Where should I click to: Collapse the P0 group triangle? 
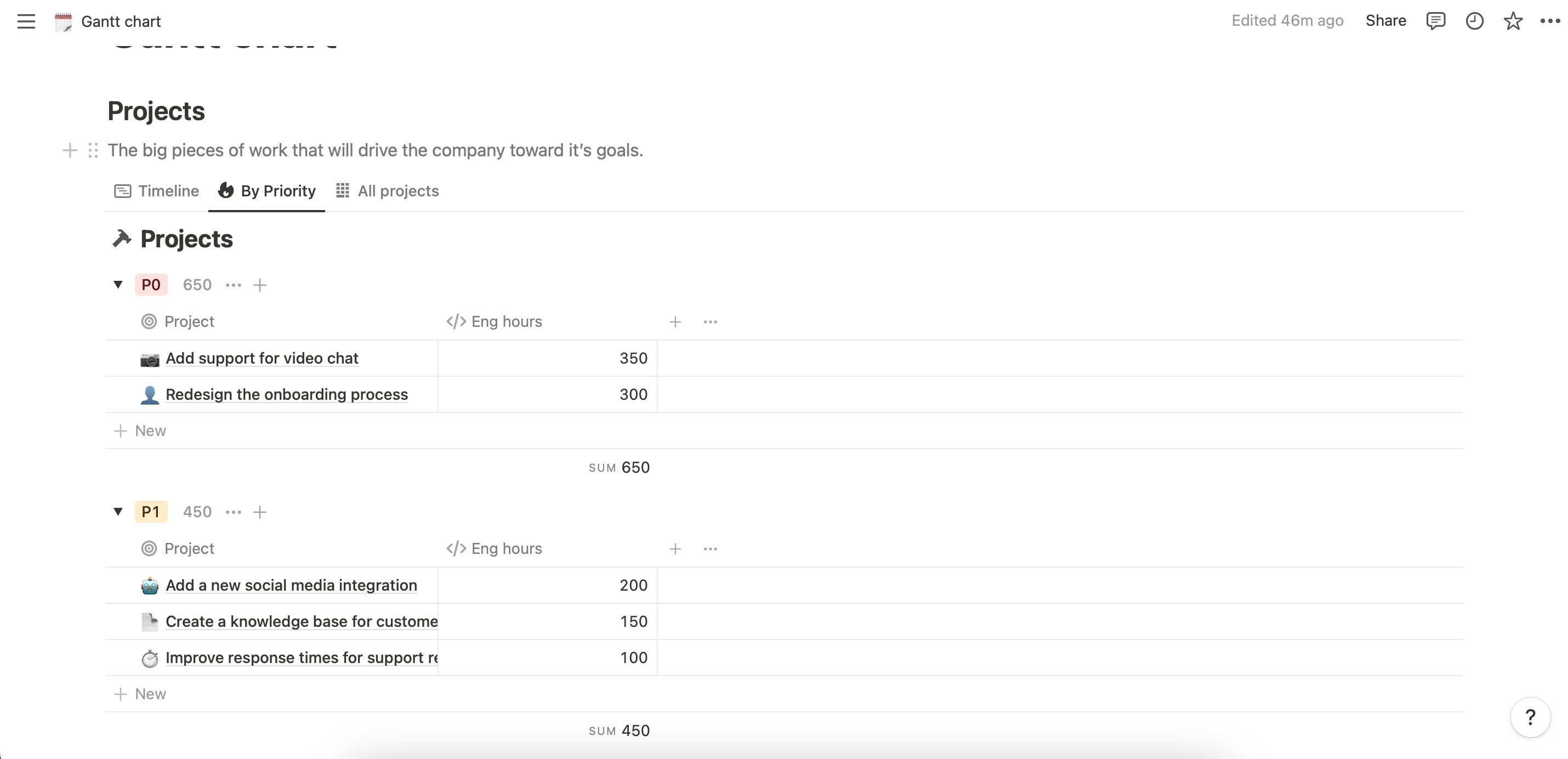(118, 284)
